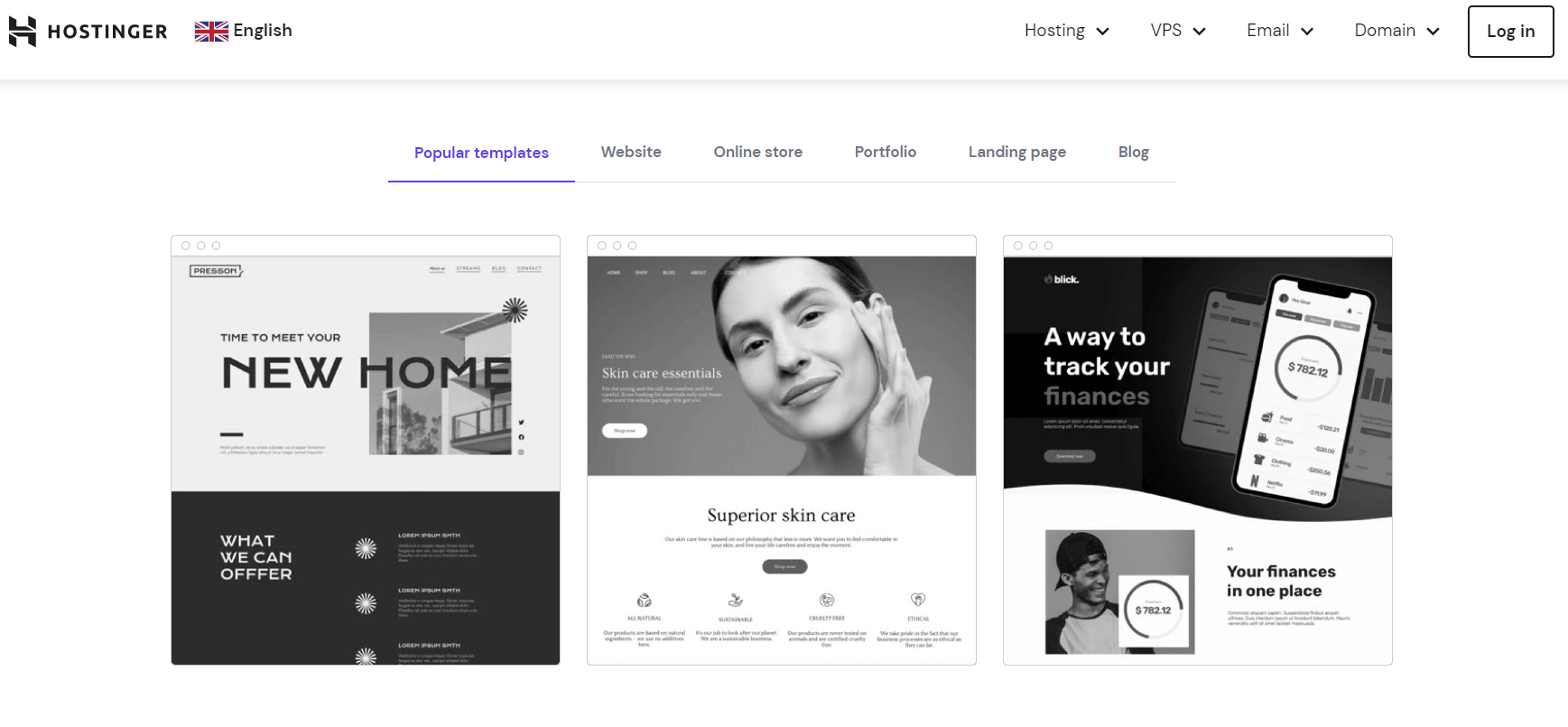Open the Online store tab

(757, 152)
